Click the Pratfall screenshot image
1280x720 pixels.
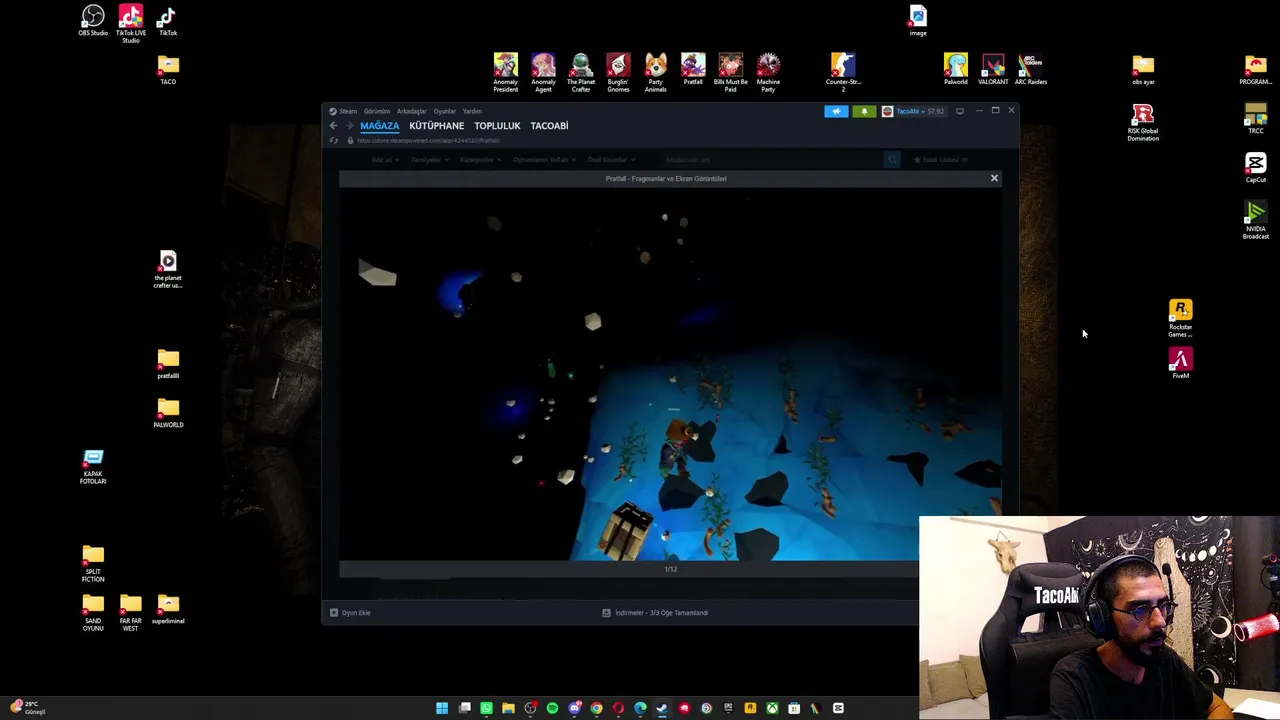click(x=670, y=374)
